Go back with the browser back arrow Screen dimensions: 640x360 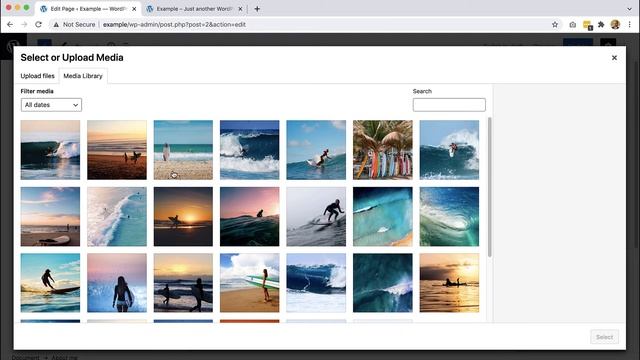[10, 24]
